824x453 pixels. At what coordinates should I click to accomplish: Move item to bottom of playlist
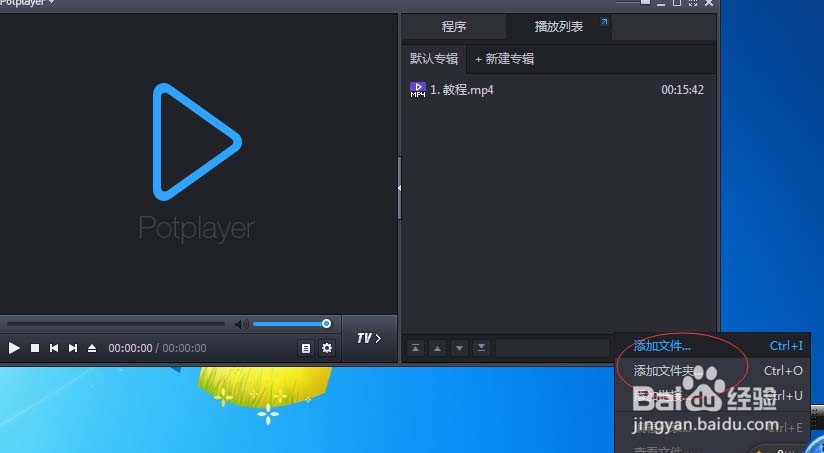tap(481, 348)
